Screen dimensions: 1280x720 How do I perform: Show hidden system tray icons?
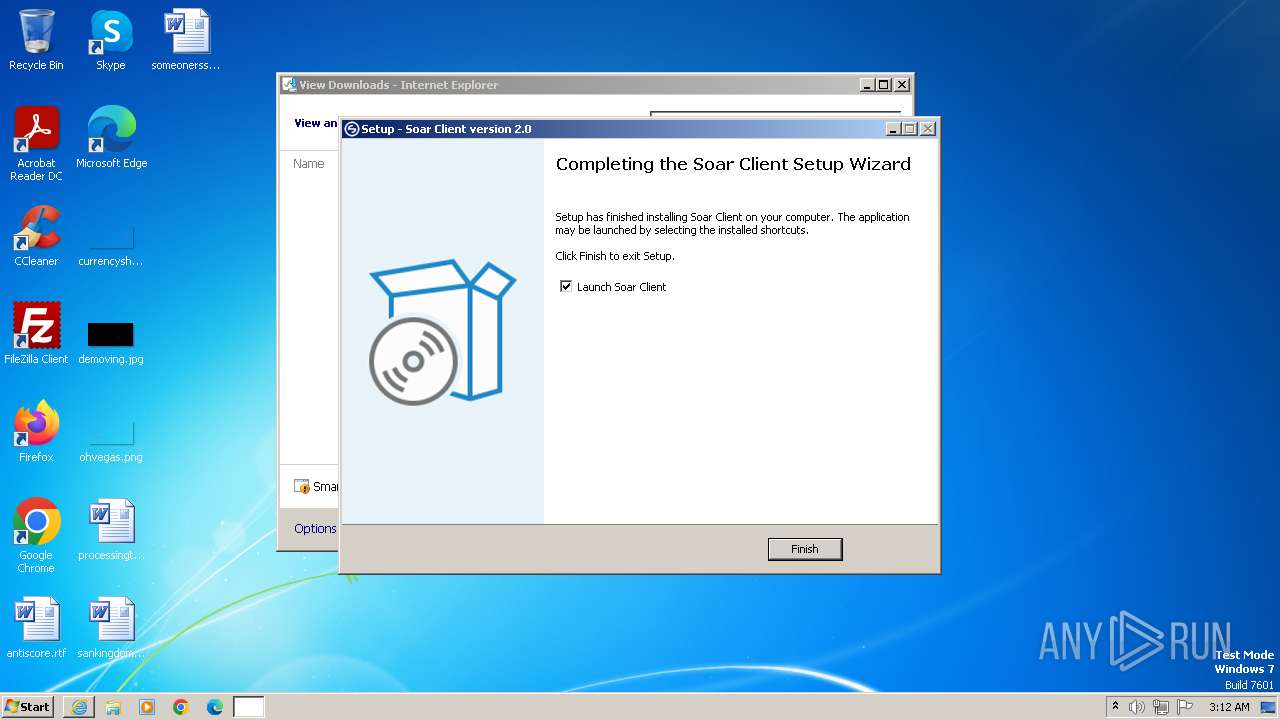(x=1115, y=707)
